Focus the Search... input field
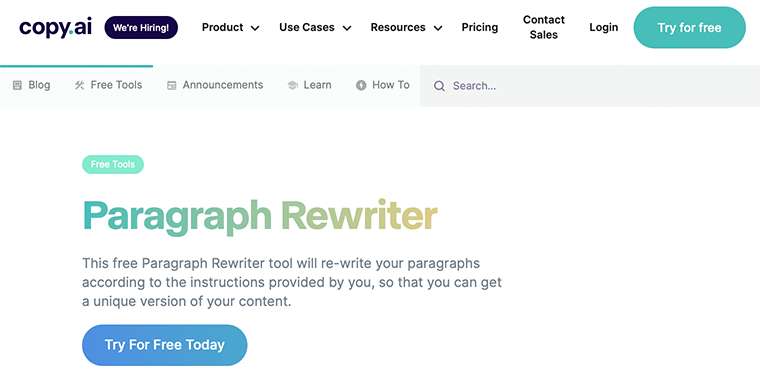Image resolution: width=760 pixels, height=383 pixels. point(590,86)
